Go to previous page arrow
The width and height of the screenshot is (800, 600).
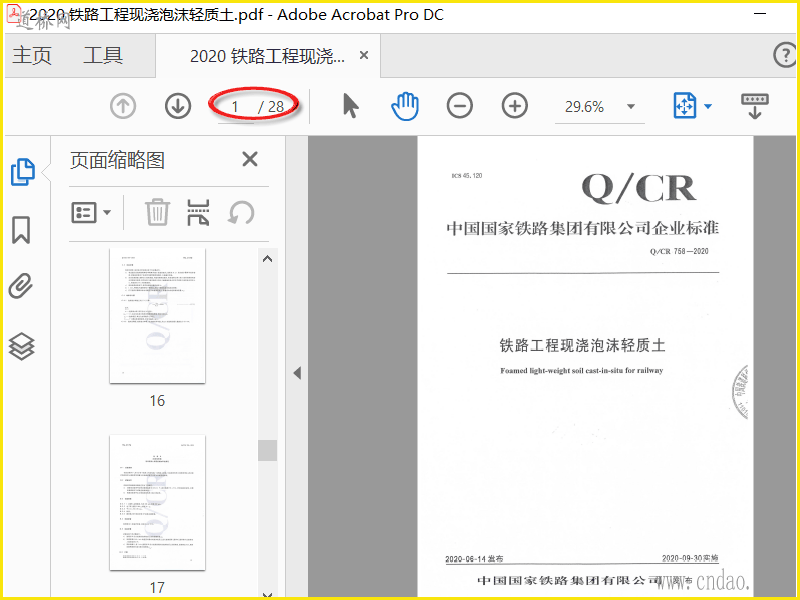tap(123, 107)
